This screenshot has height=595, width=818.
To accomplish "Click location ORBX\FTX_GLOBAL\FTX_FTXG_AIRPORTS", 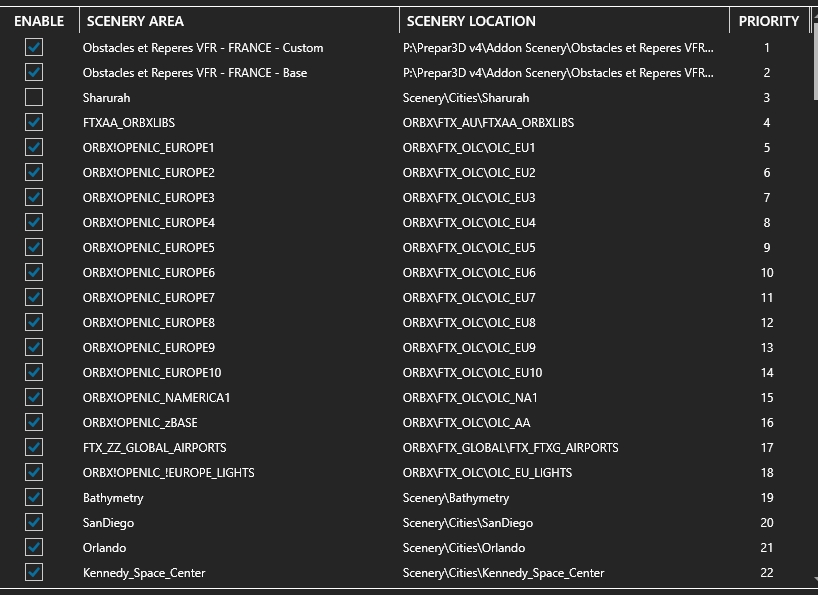I will point(510,447).
